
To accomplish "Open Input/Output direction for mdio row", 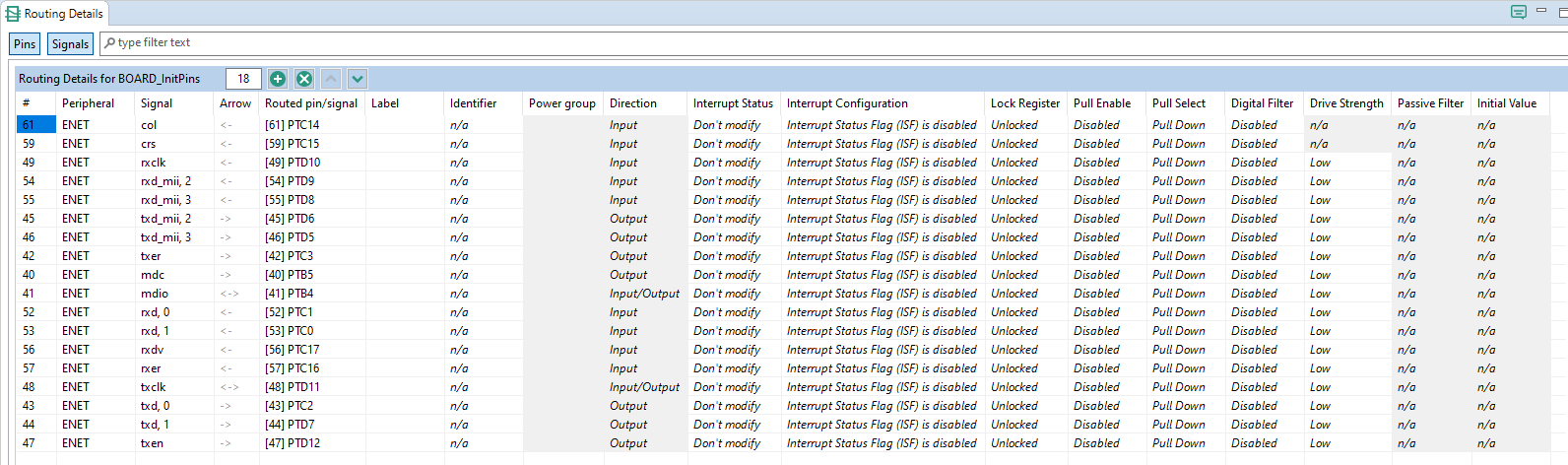I will [x=646, y=294].
